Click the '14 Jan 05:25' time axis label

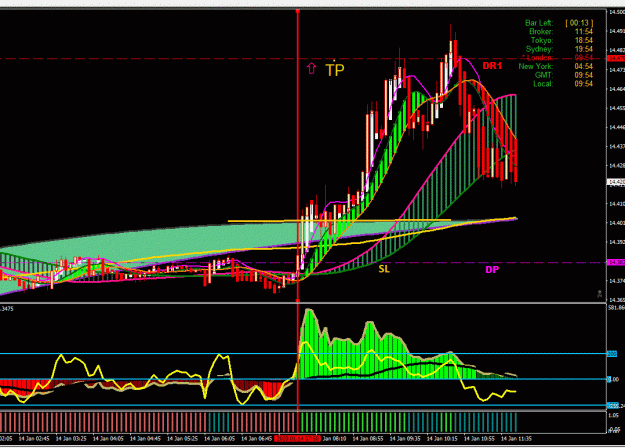coord(182,438)
